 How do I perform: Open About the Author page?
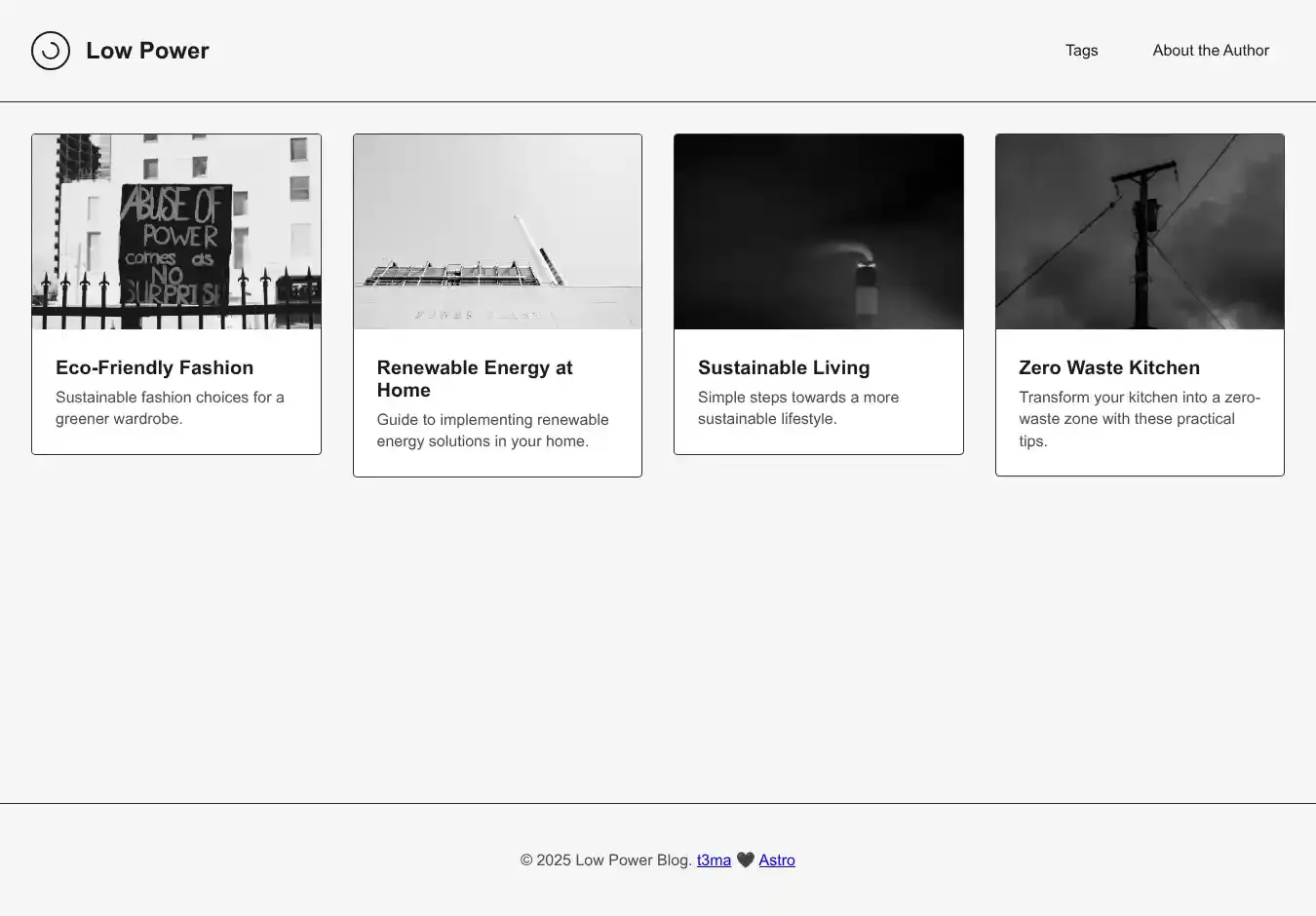tap(1211, 51)
